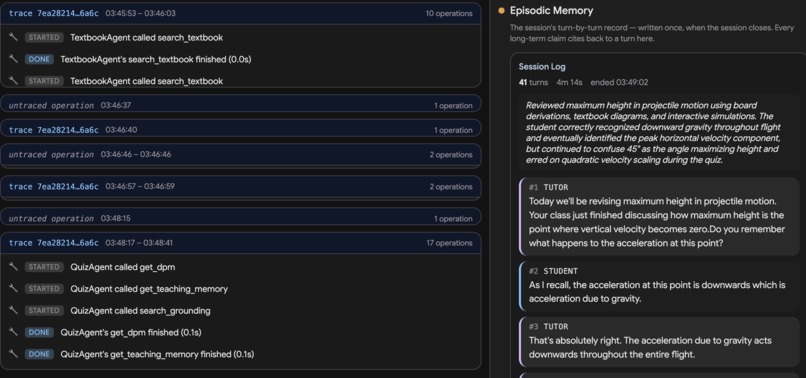The width and height of the screenshot is (806, 378).
Task: Click the STARTED badge on "called get_teaching_memory" row
Action: (x=44, y=289)
